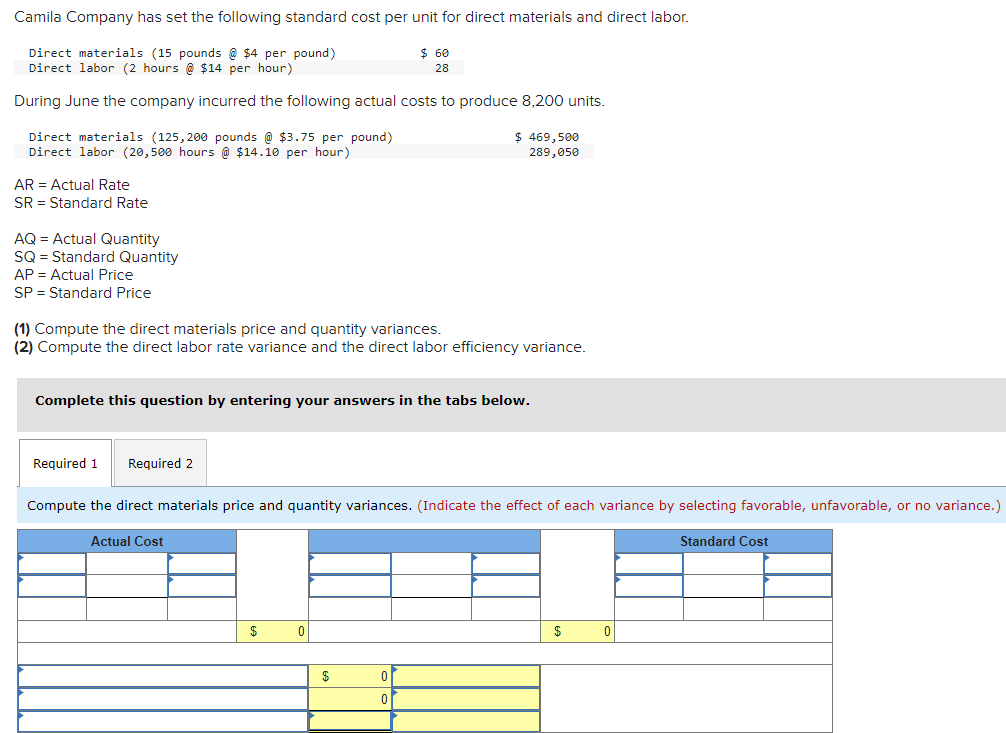Screen dimensions: 1006x733
Task: Click second-row center input in unlabeled middle section
Action: point(431,585)
